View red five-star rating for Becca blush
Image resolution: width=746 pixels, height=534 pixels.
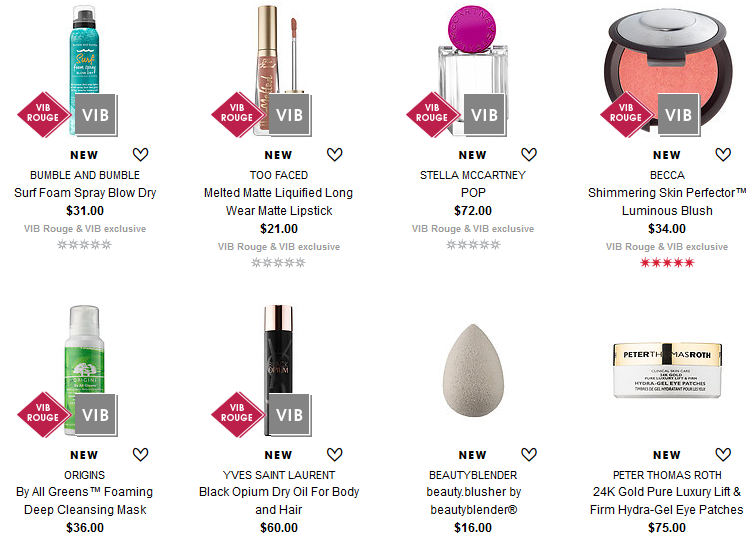pyautogui.click(x=667, y=262)
